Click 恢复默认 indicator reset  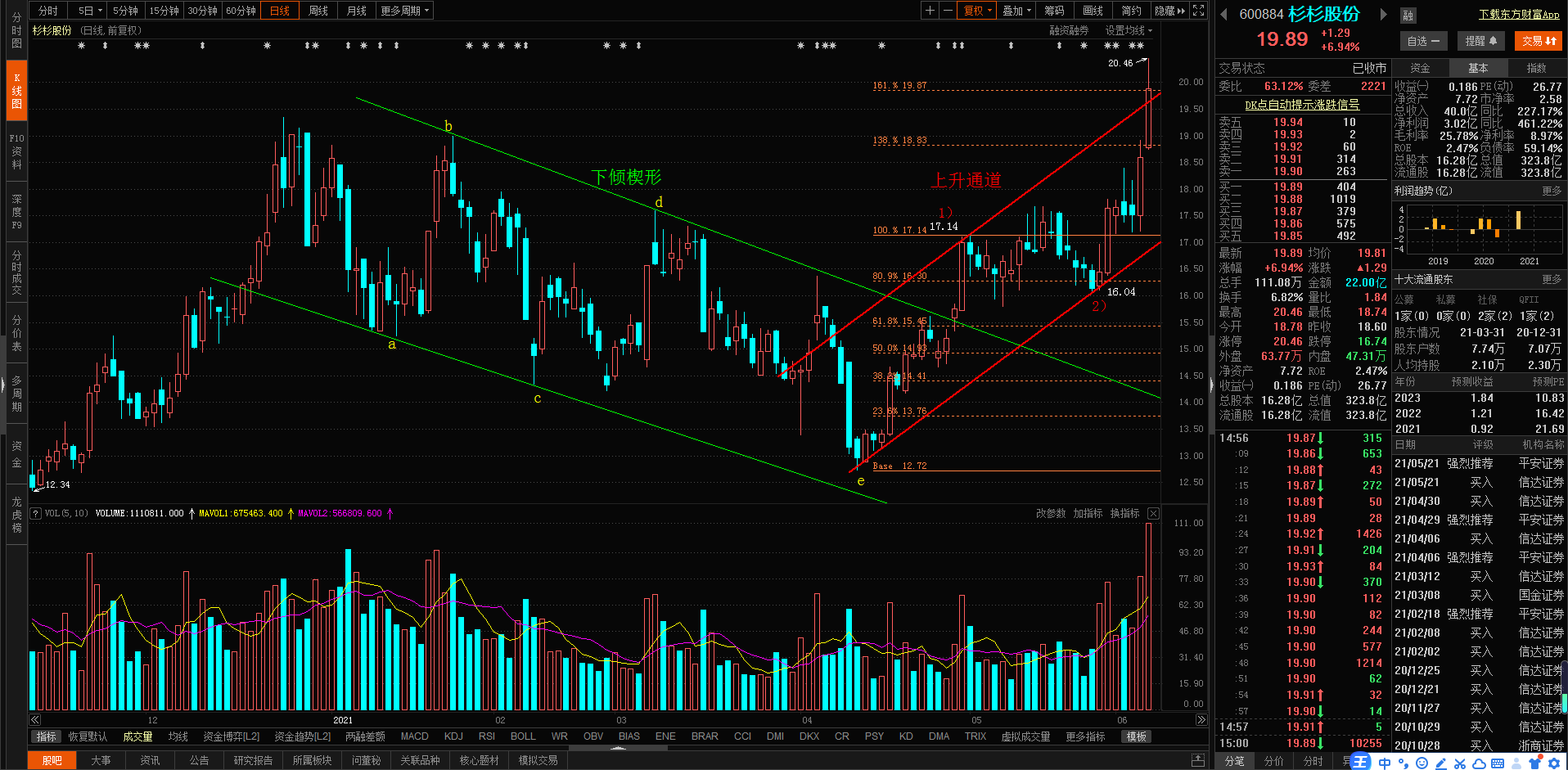tap(88, 736)
